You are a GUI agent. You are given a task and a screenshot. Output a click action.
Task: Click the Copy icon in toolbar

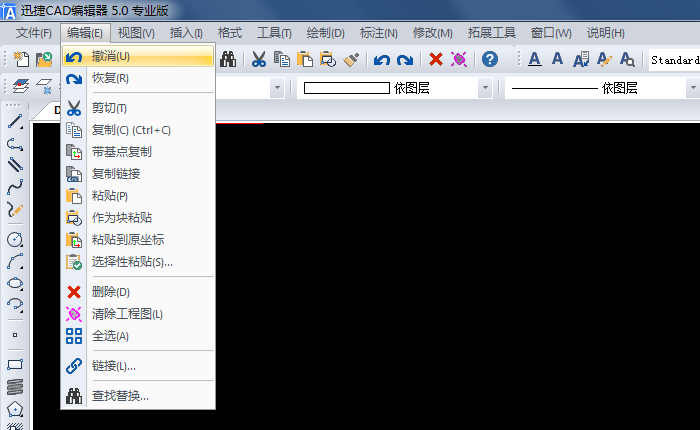[282, 59]
